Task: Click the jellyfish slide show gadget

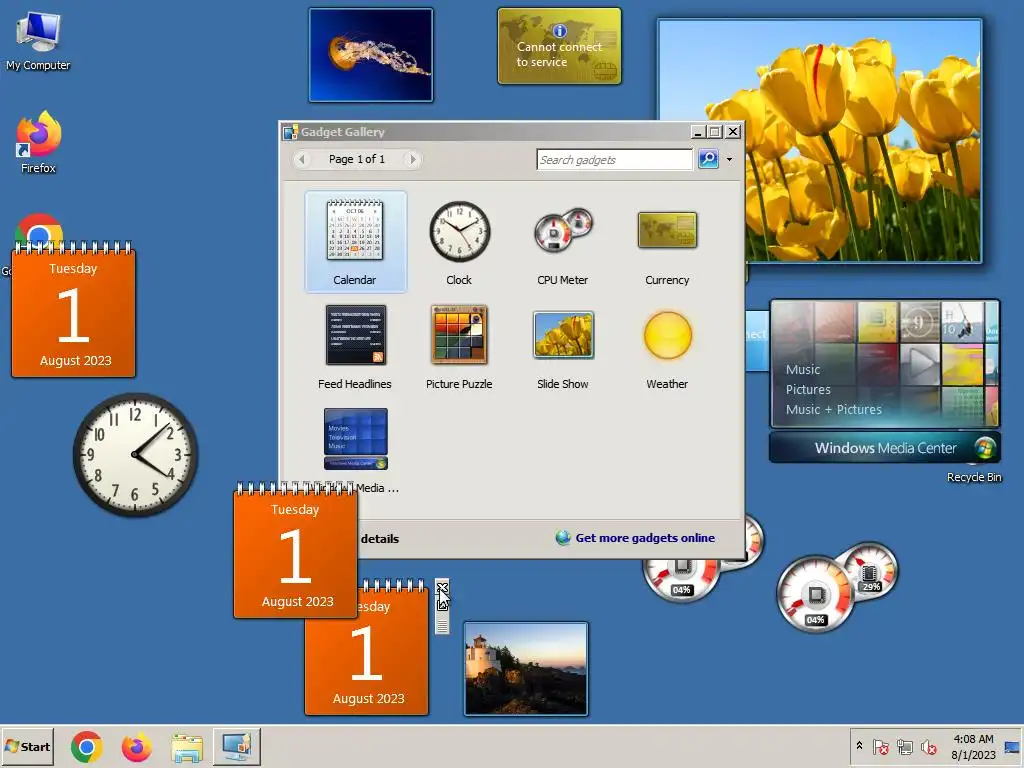Action: click(371, 55)
